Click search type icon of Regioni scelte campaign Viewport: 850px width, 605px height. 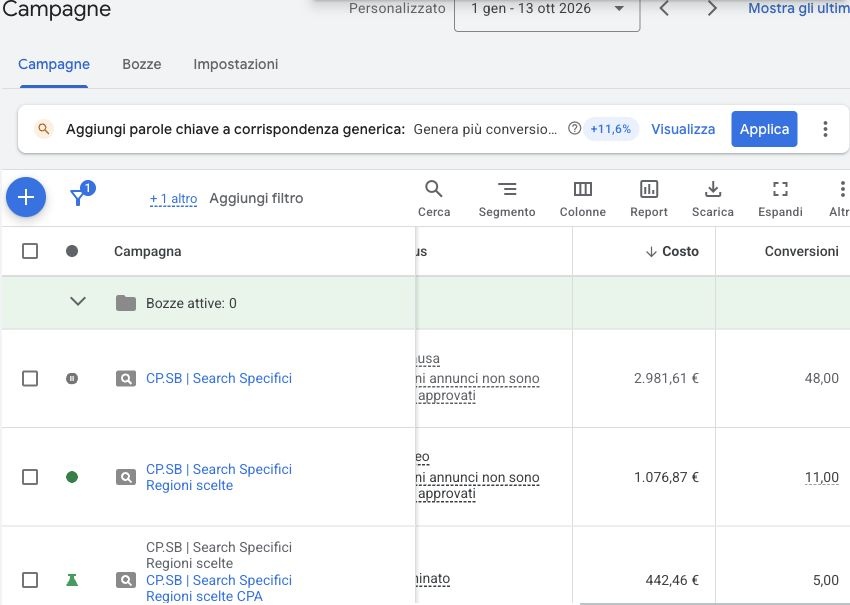[126, 477]
